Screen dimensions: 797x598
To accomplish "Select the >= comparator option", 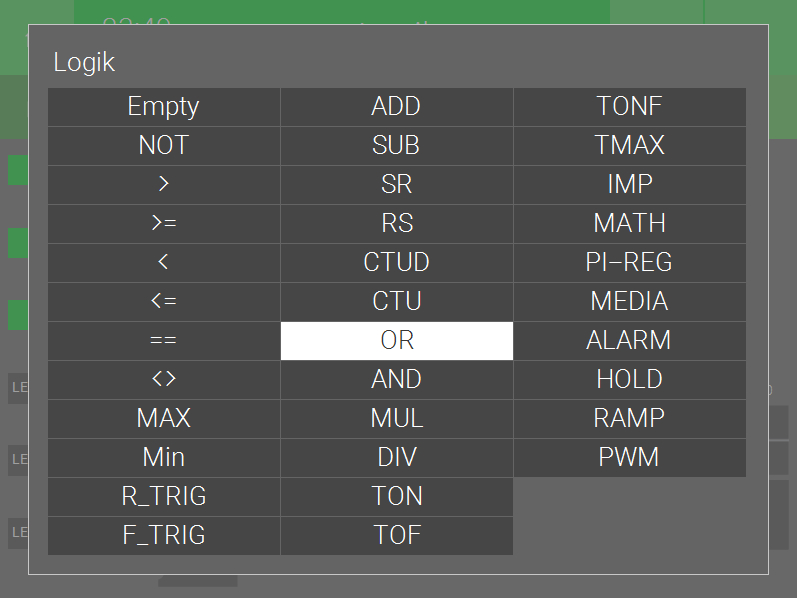I will click(164, 224).
